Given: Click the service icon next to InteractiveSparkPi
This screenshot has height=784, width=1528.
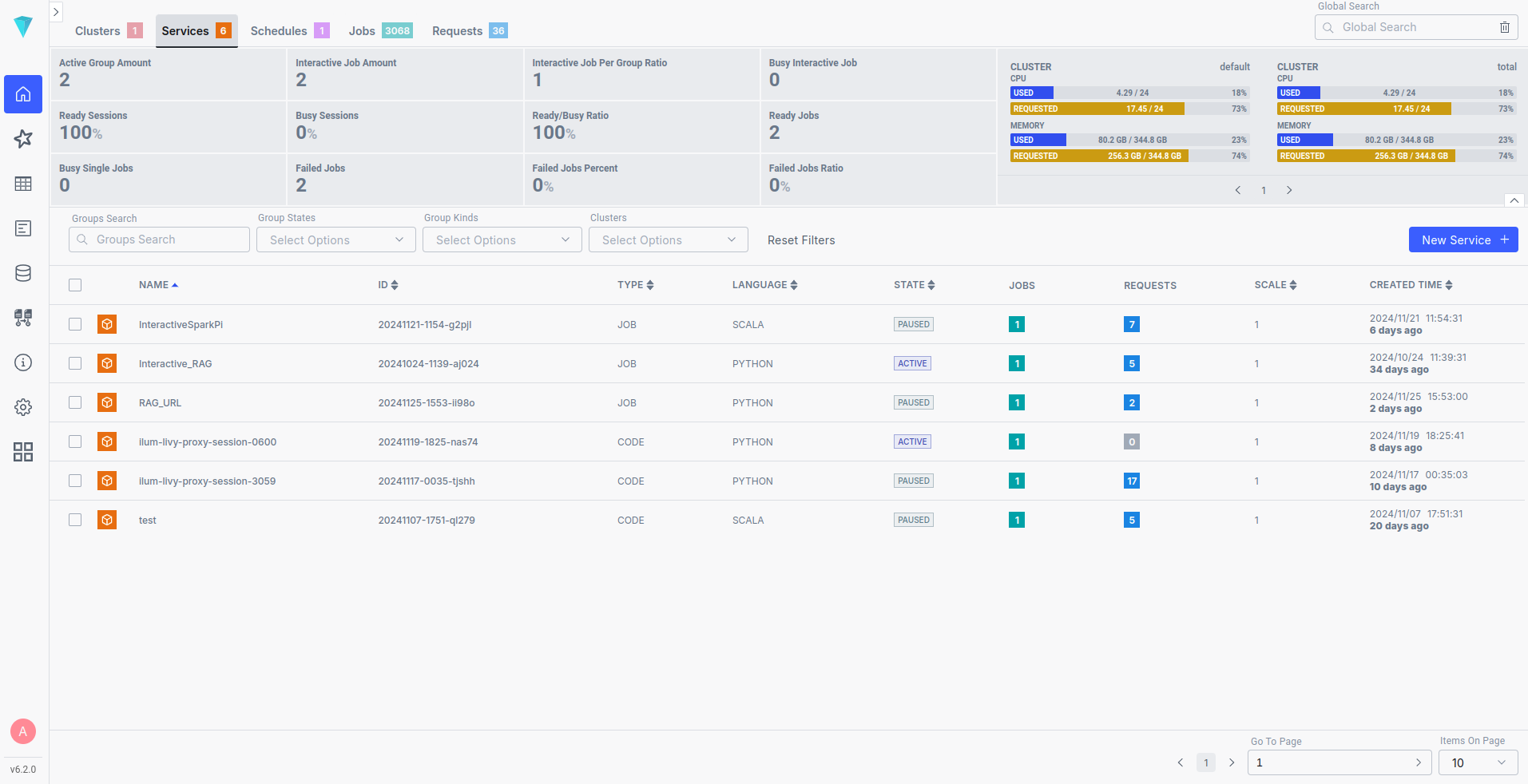Looking at the screenshot, I should point(106,324).
